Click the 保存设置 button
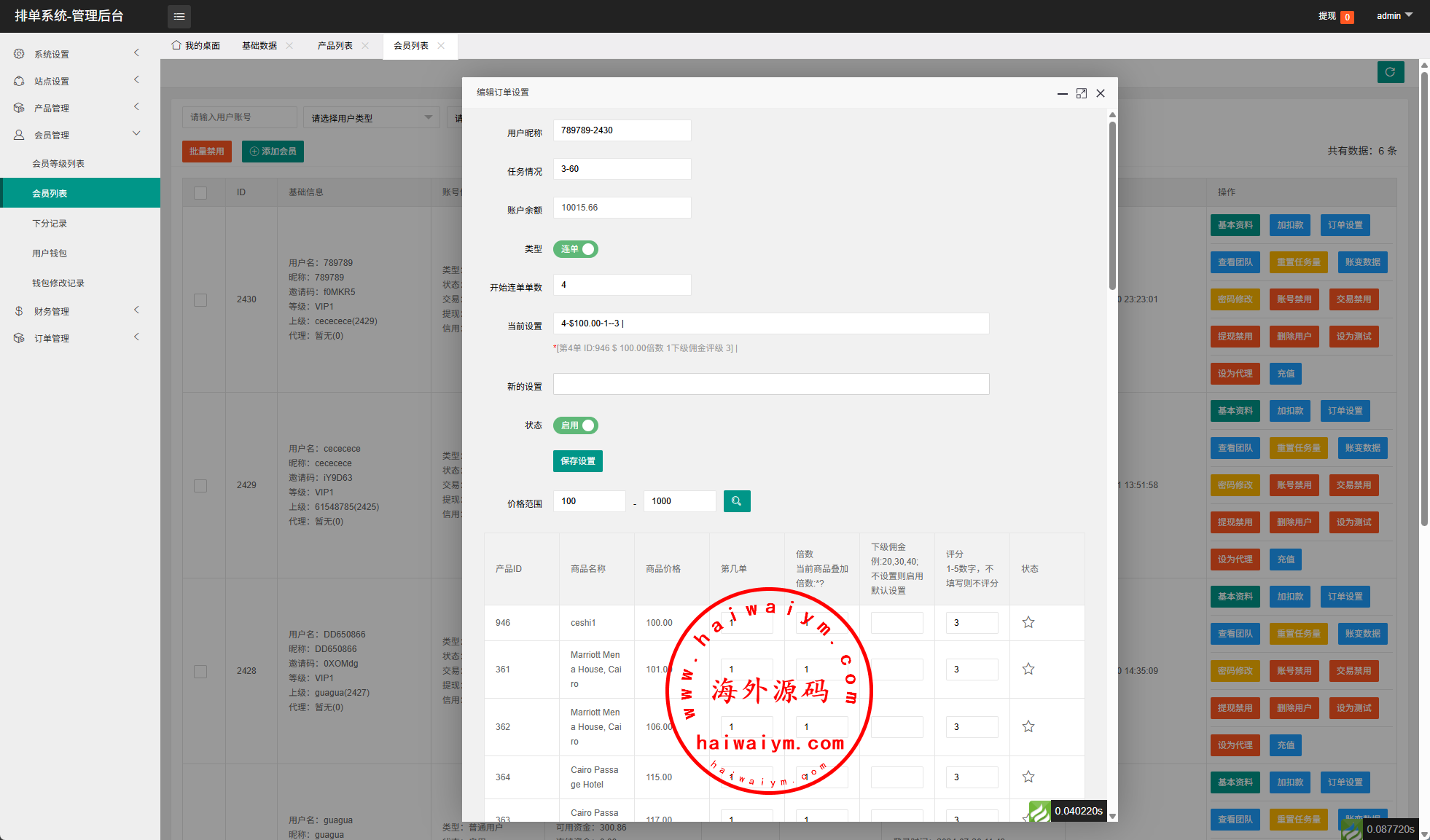Image resolution: width=1430 pixels, height=840 pixels. tap(577, 461)
